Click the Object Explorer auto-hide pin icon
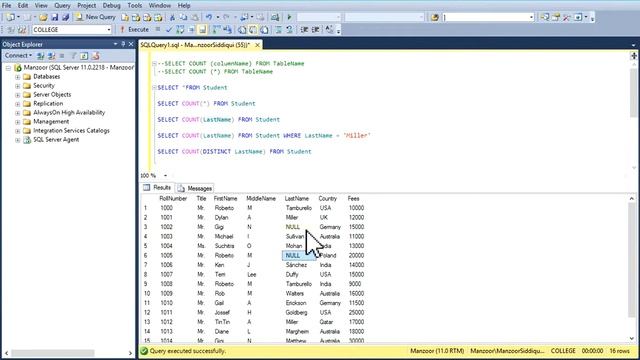The width and height of the screenshot is (640, 360). pyautogui.click(x=123, y=44)
